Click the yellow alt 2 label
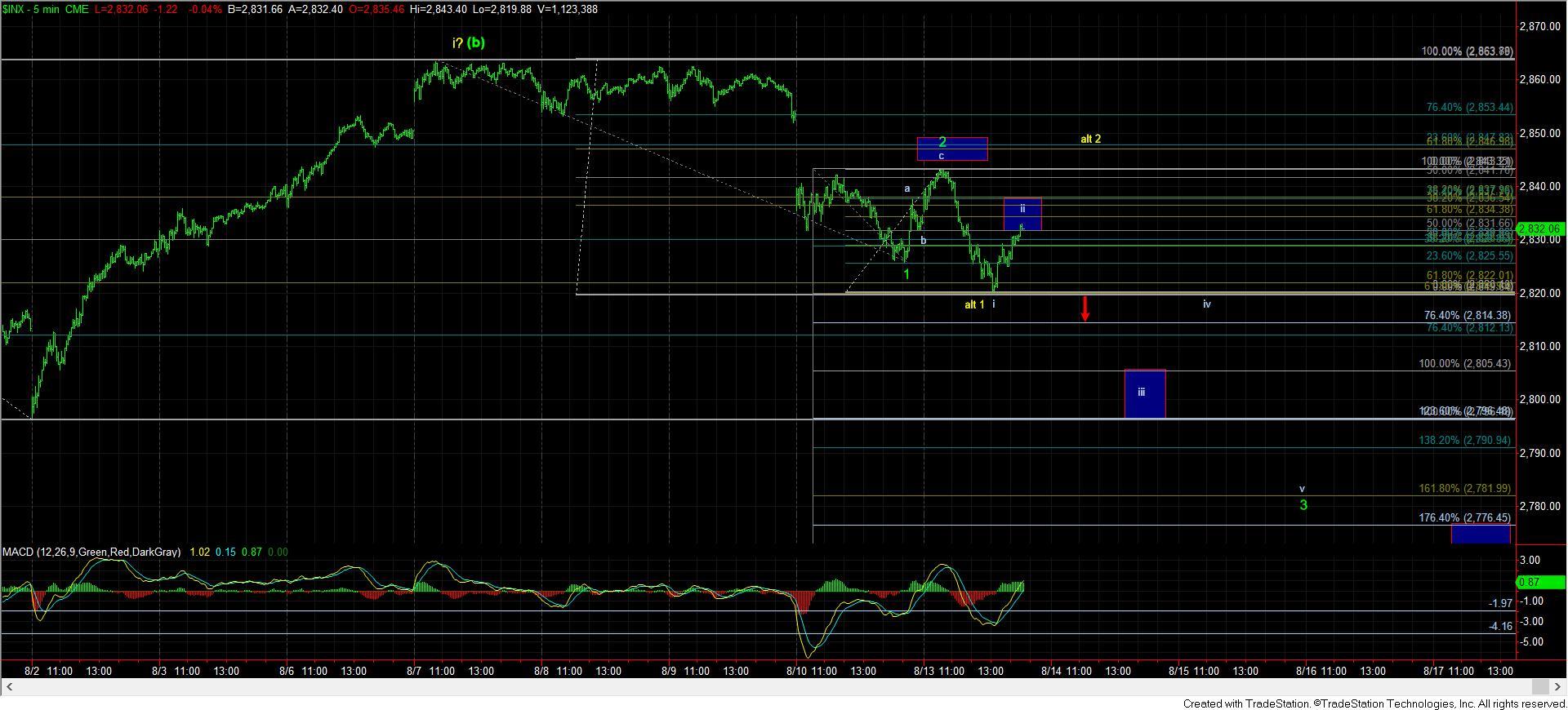Screen dimensions: 1568x710 [x=1090, y=139]
